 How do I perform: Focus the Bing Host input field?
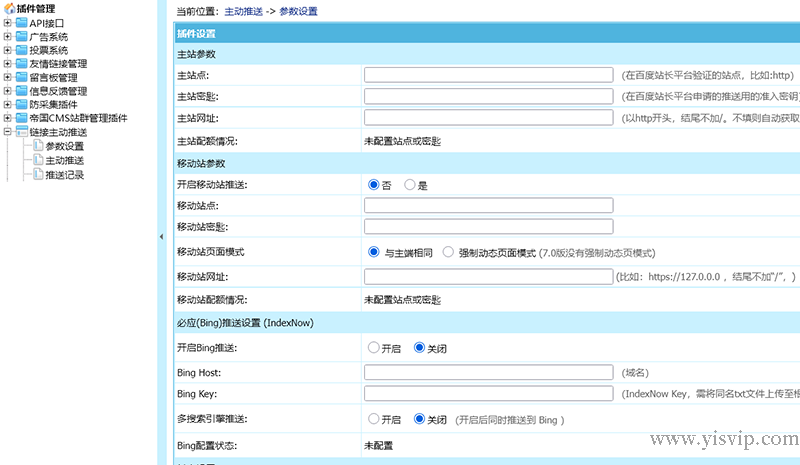pyautogui.click(x=489, y=373)
